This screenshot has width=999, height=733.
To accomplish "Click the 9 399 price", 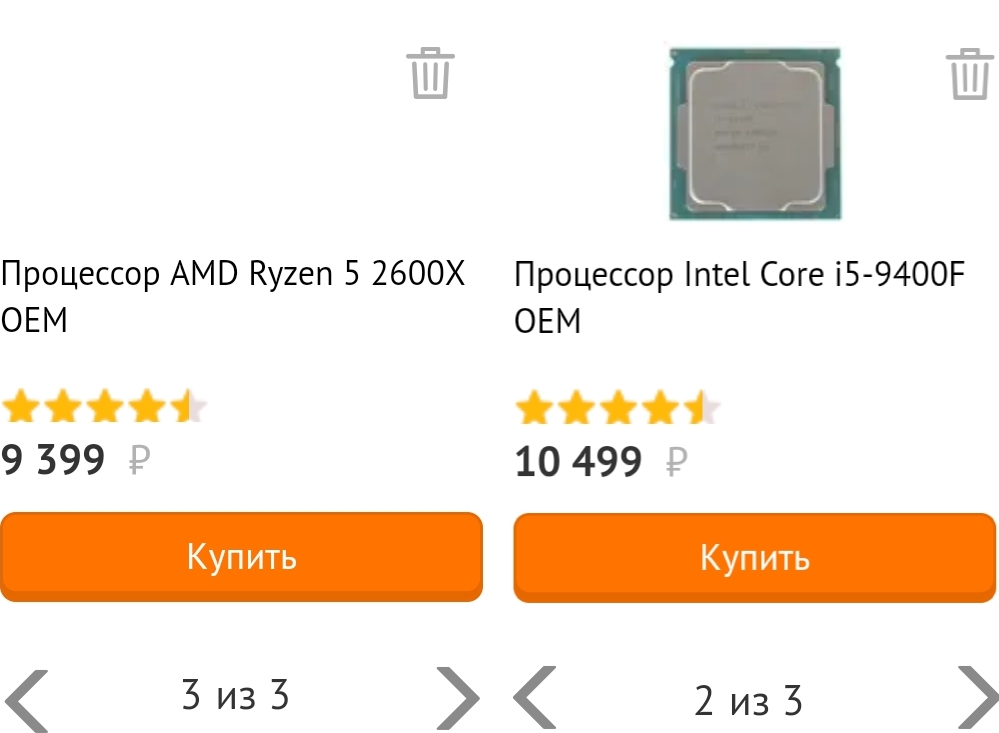I will [53, 460].
